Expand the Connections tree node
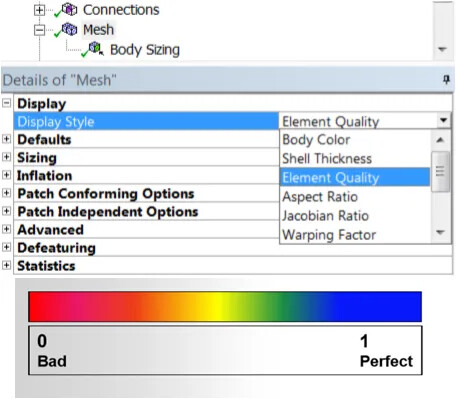 coord(39,10)
